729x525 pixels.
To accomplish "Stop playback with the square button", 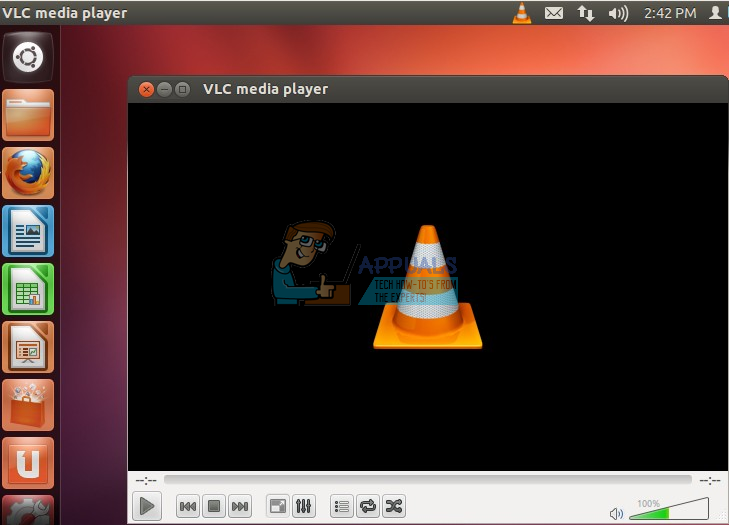I will click(x=213, y=507).
